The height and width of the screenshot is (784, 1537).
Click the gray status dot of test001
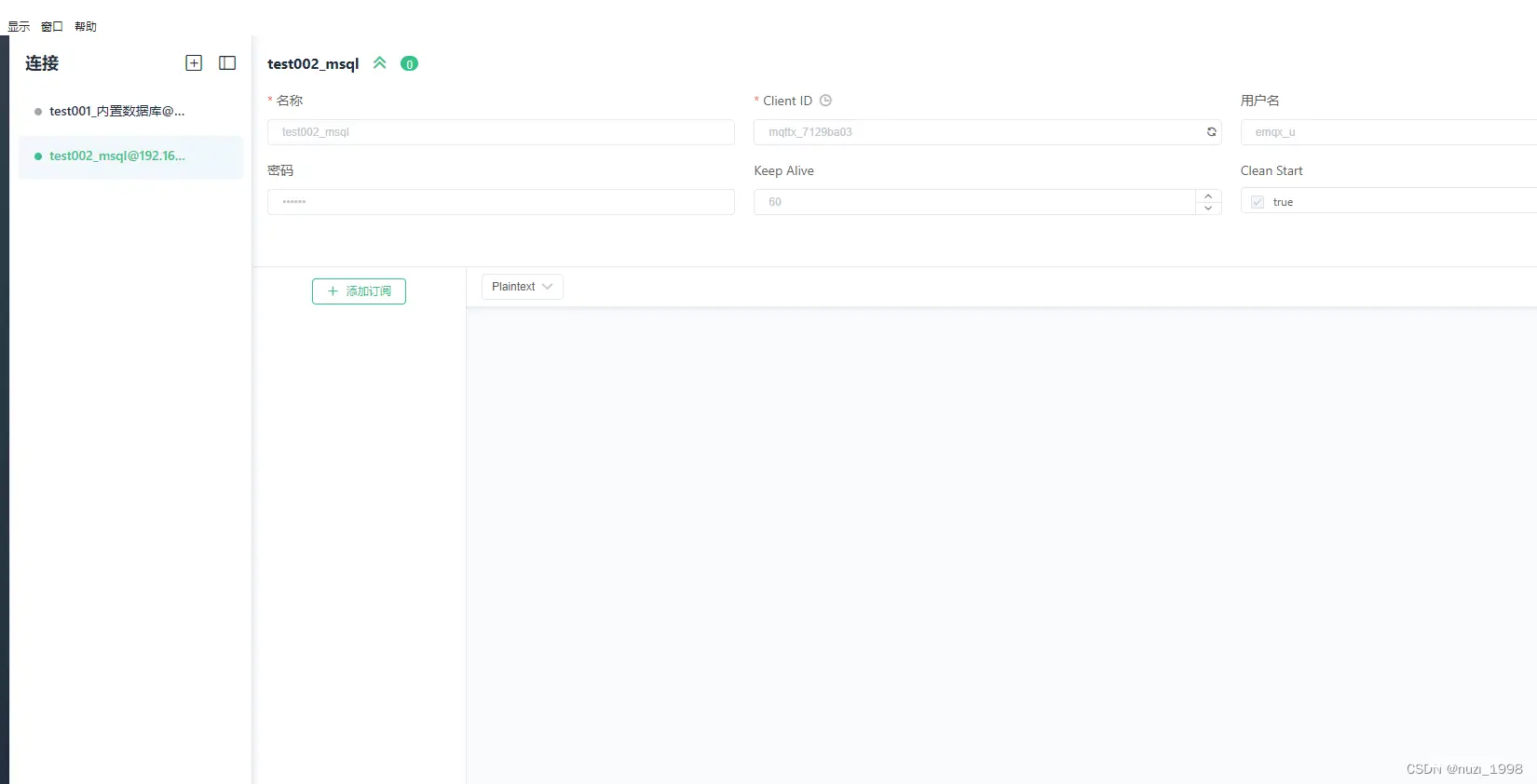38,112
